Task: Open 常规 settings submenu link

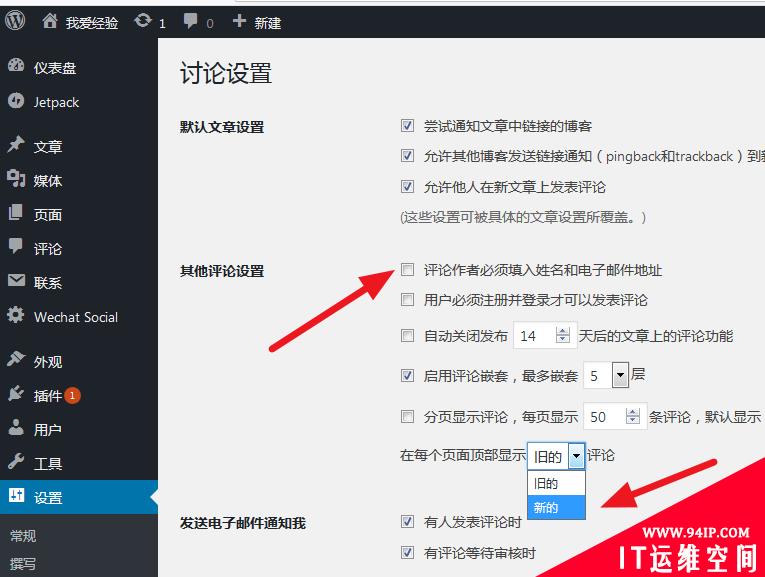Action: (x=23, y=536)
